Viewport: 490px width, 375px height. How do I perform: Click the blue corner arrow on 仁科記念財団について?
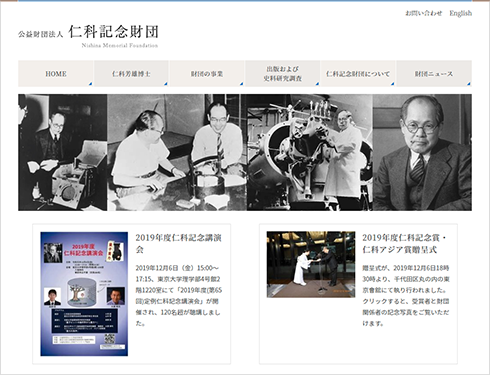click(x=393, y=84)
